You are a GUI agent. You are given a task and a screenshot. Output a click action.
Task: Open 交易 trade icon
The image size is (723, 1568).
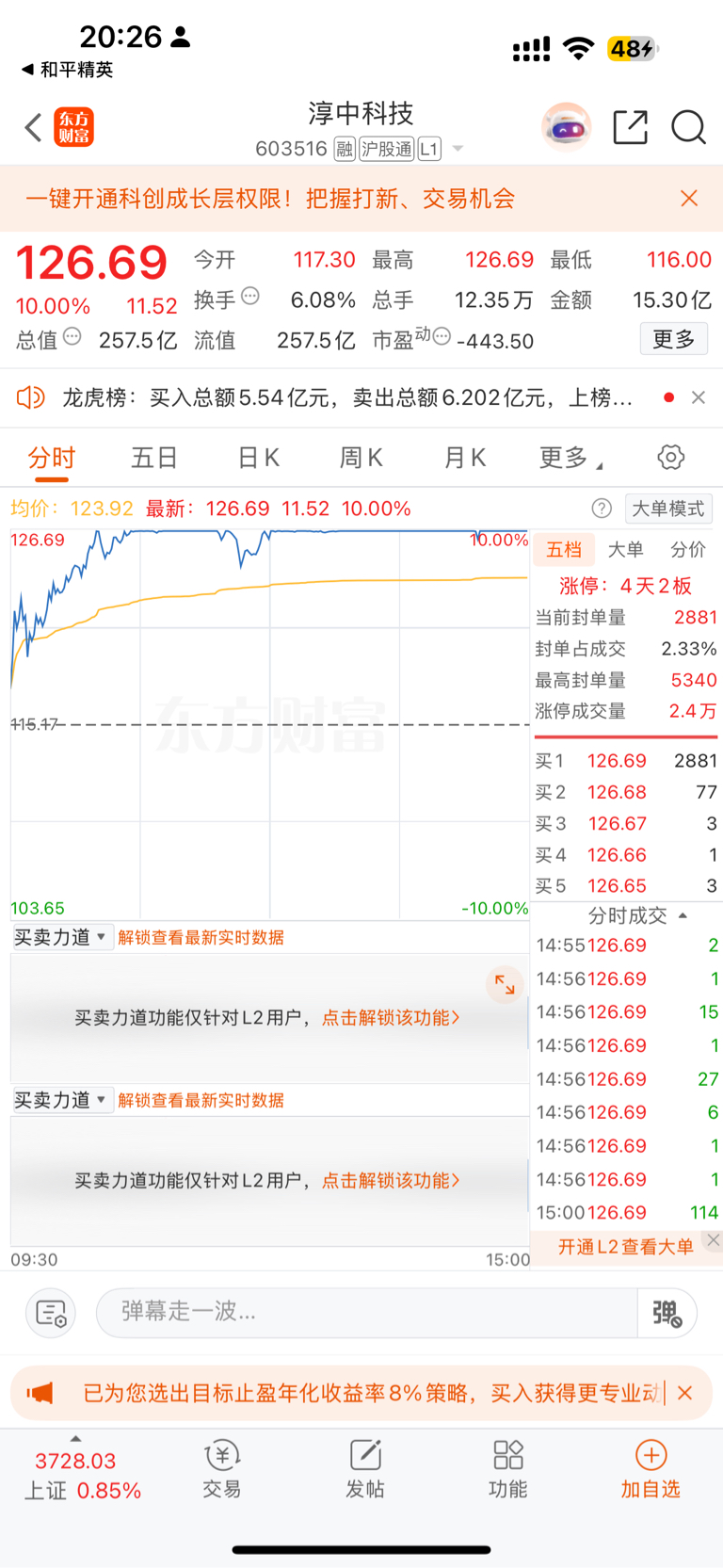222,1468
